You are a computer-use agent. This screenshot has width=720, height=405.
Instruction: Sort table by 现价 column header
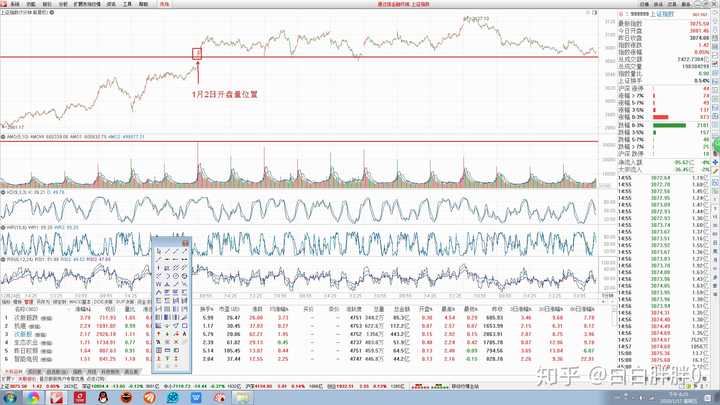coord(110,309)
